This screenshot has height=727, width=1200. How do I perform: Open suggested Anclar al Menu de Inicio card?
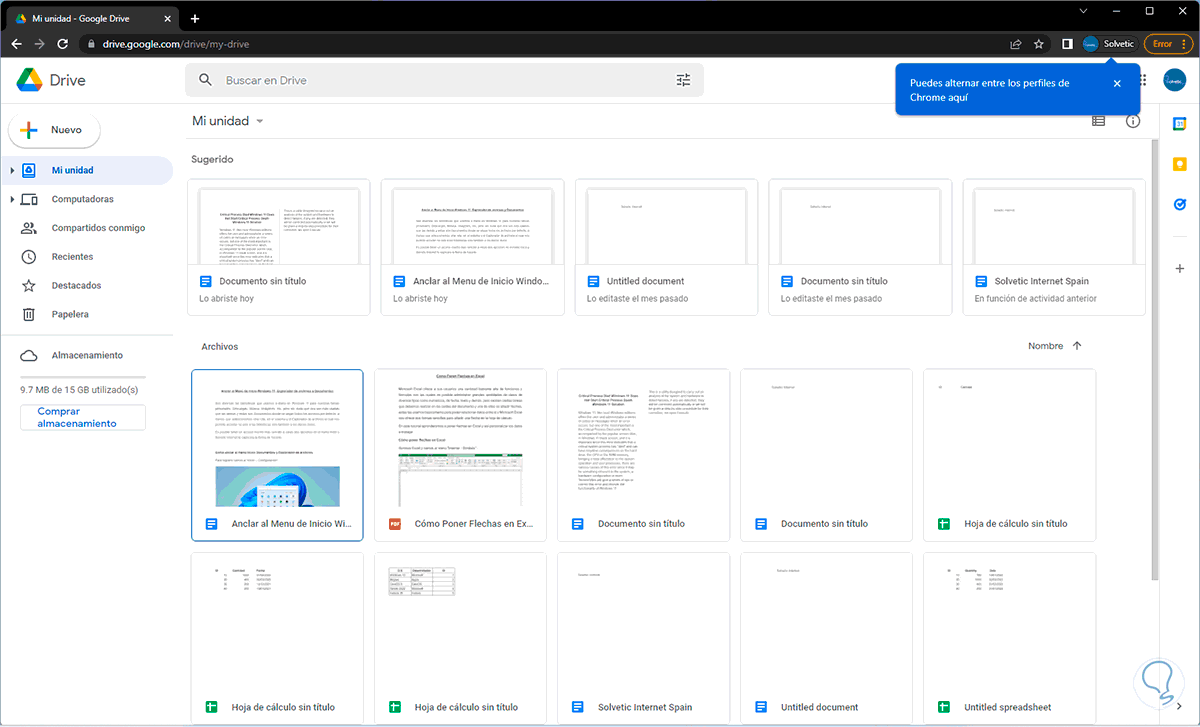(x=472, y=247)
